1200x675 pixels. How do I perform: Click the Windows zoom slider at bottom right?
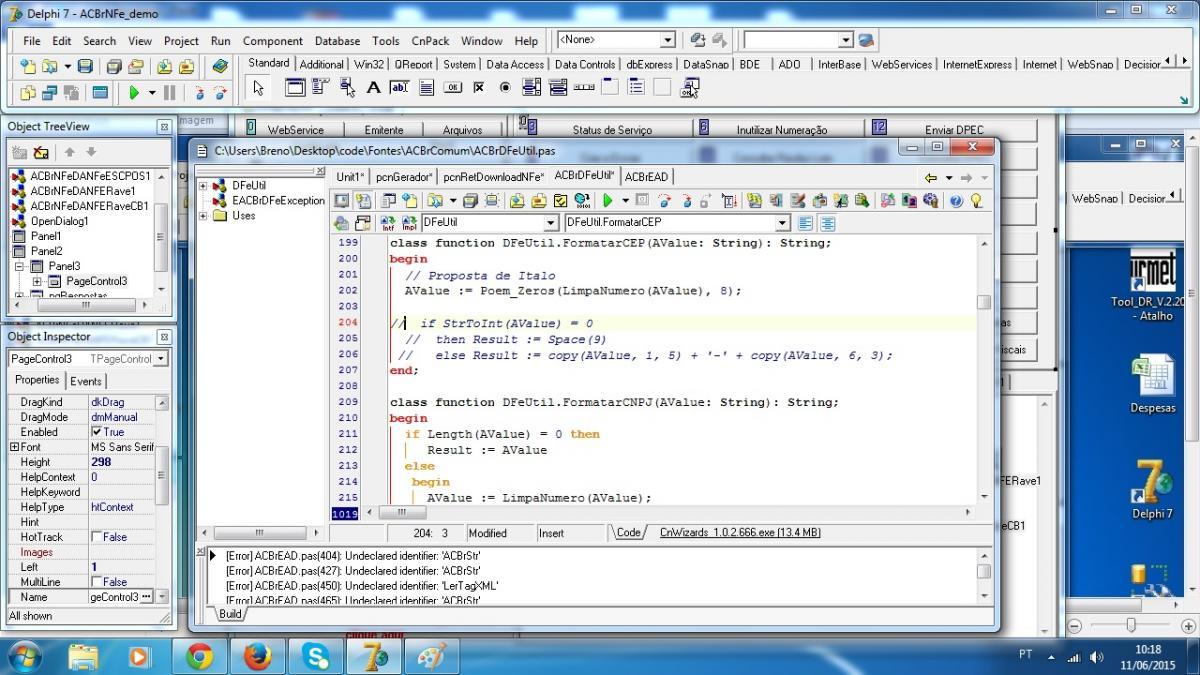coord(1131,625)
